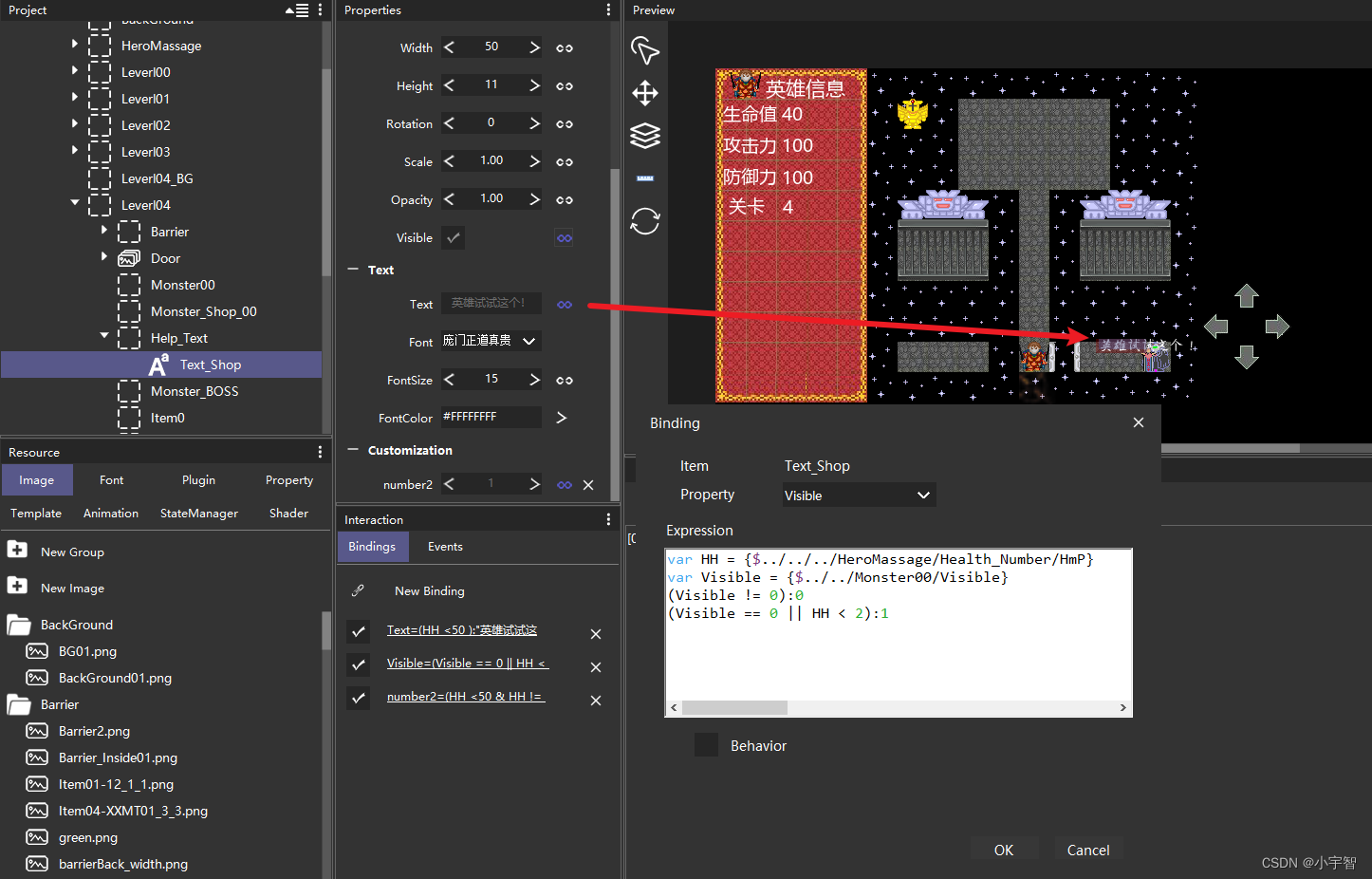Delete the number2= binding entry
1372x879 pixels.
596,700
